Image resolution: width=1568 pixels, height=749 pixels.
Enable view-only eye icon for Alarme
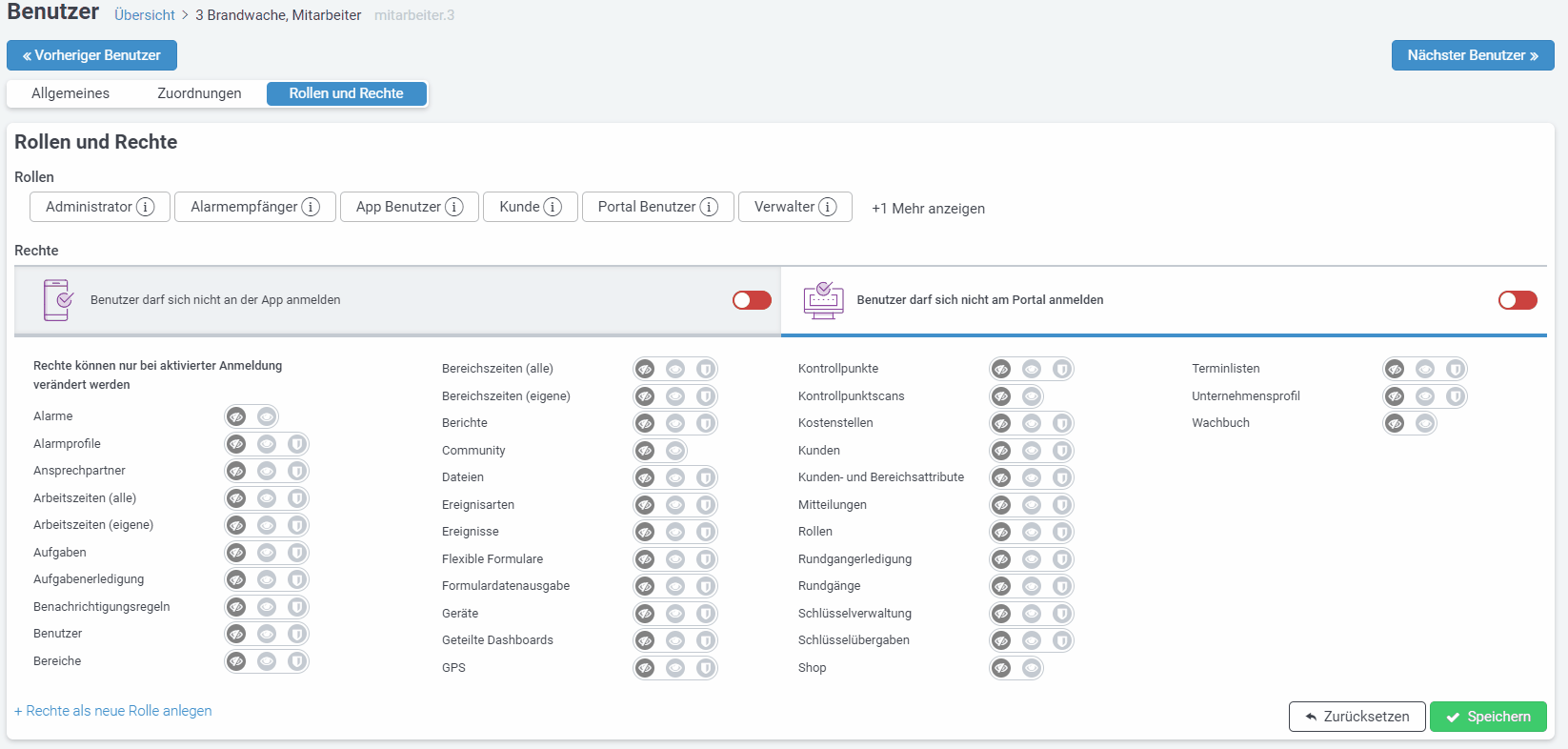(x=267, y=416)
